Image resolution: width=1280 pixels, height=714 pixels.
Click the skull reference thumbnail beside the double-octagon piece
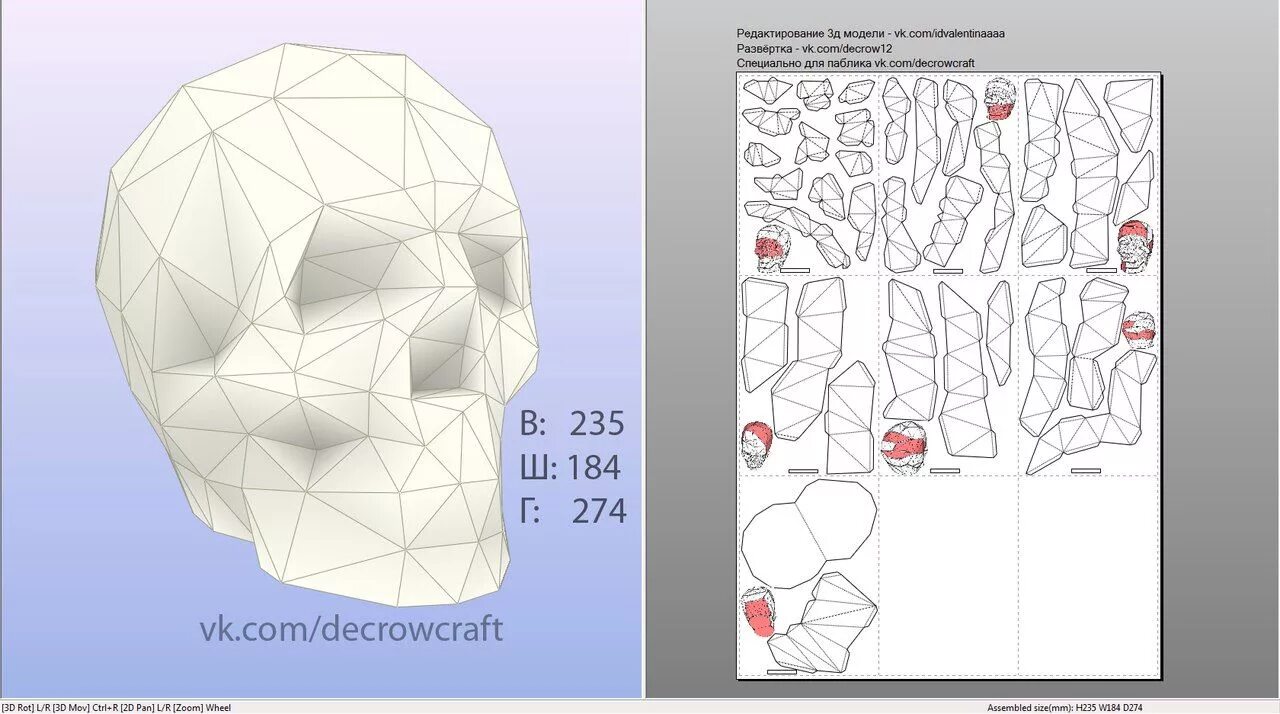(758, 612)
